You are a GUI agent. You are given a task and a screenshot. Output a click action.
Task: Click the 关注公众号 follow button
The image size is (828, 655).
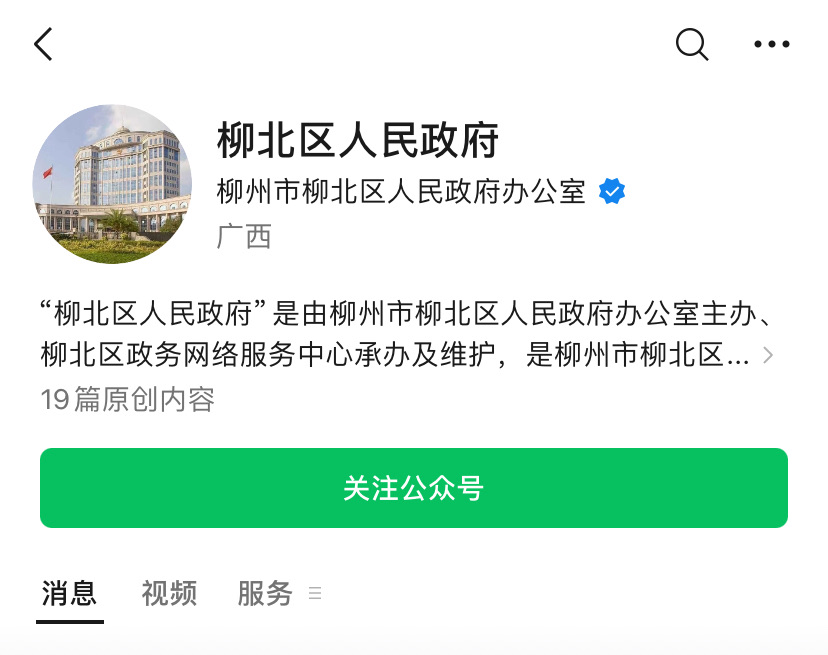coord(414,488)
